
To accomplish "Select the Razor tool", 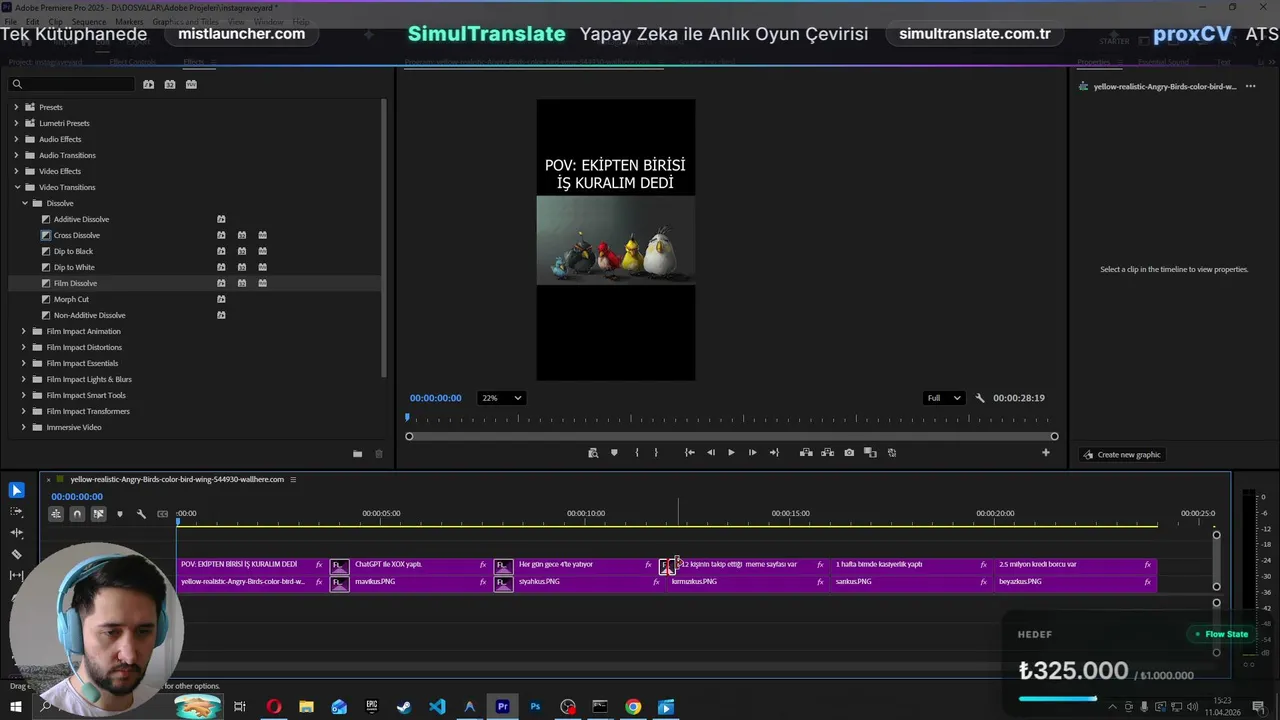I will (x=16, y=554).
